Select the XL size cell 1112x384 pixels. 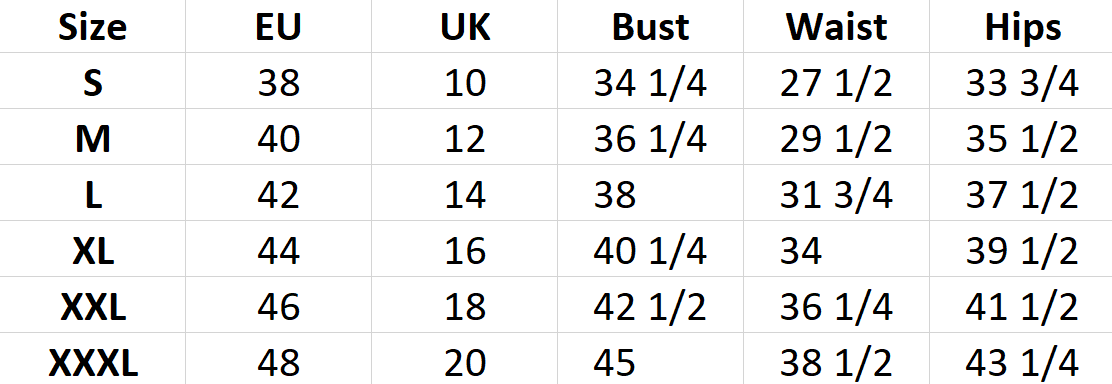(x=92, y=249)
